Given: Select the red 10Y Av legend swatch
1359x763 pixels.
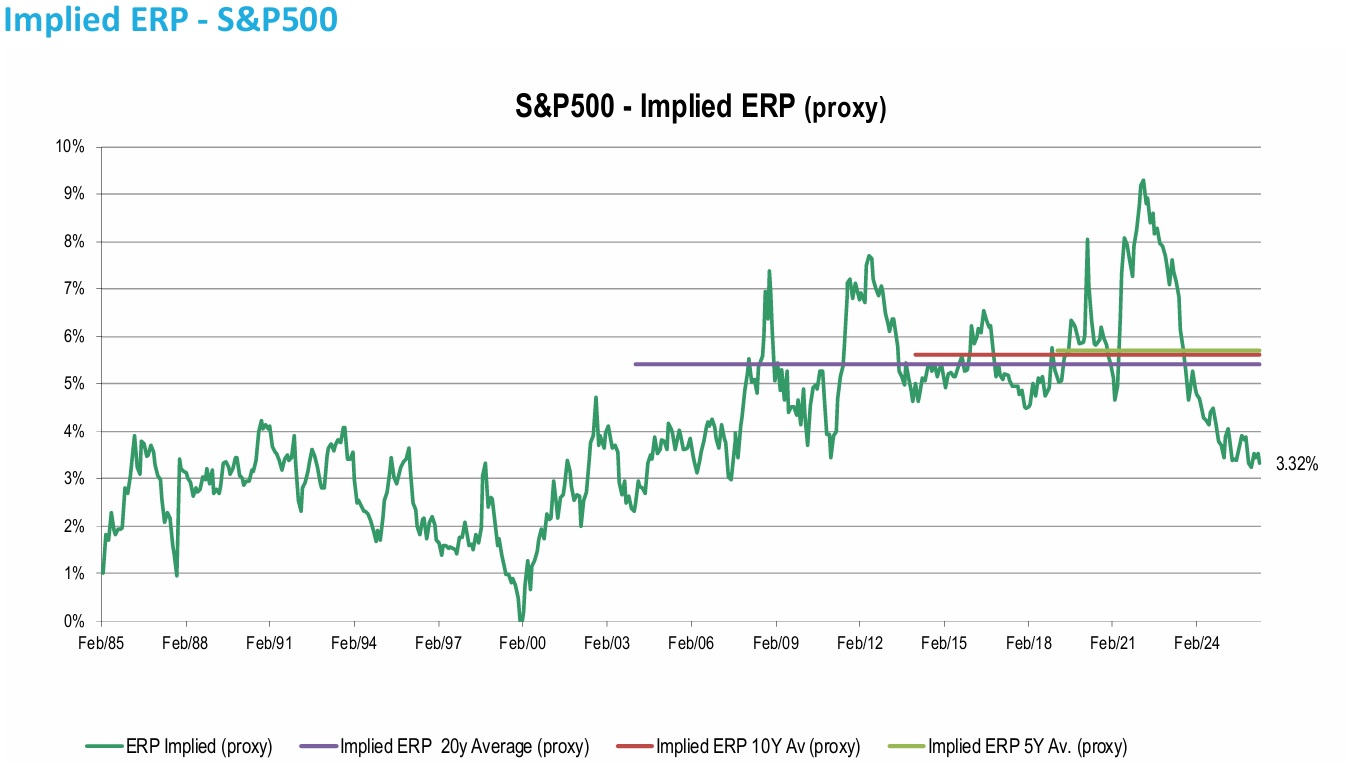Looking at the screenshot, I should pyautogui.click(x=635, y=746).
